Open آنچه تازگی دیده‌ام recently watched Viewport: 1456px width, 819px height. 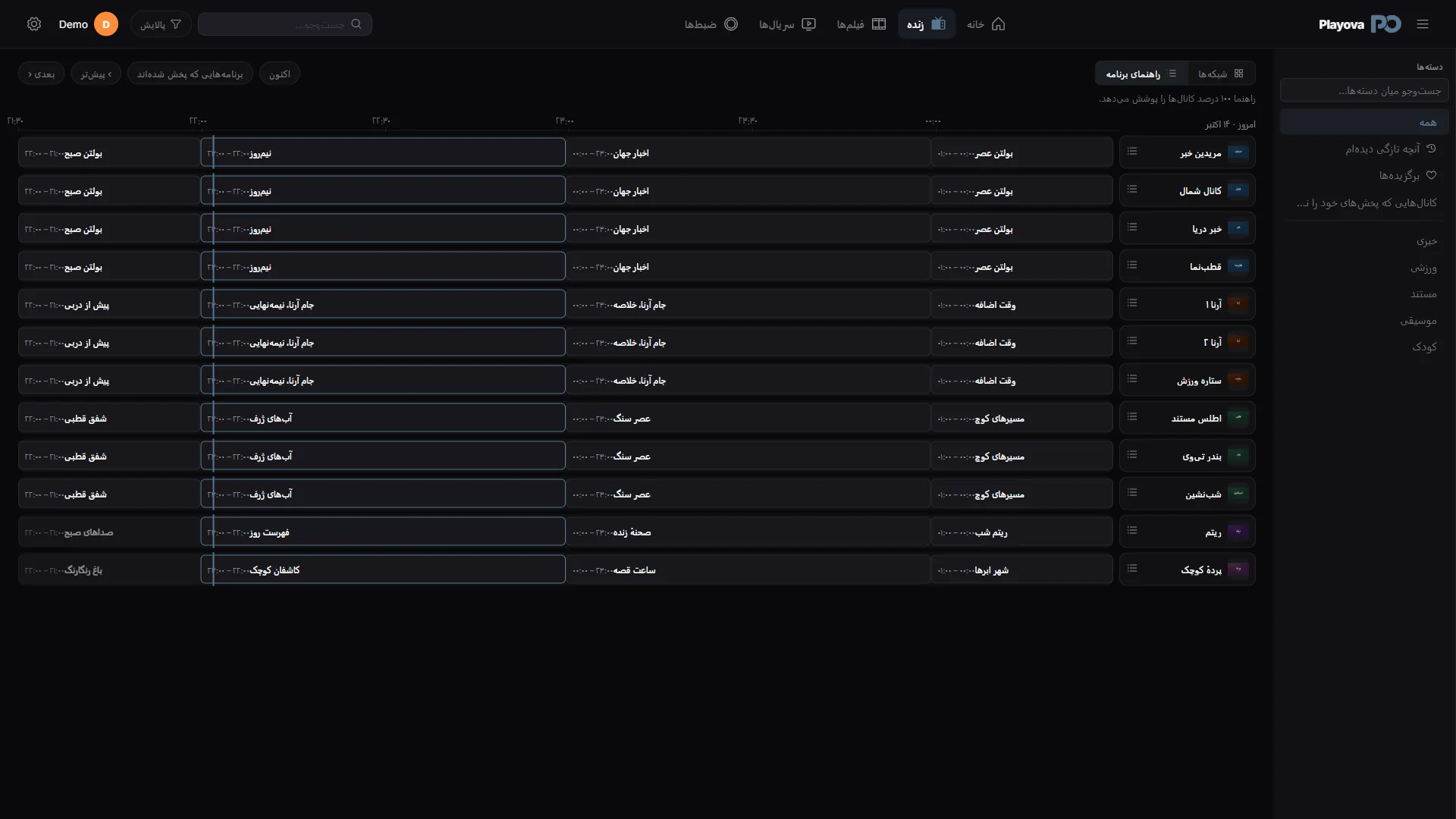click(1364, 149)
